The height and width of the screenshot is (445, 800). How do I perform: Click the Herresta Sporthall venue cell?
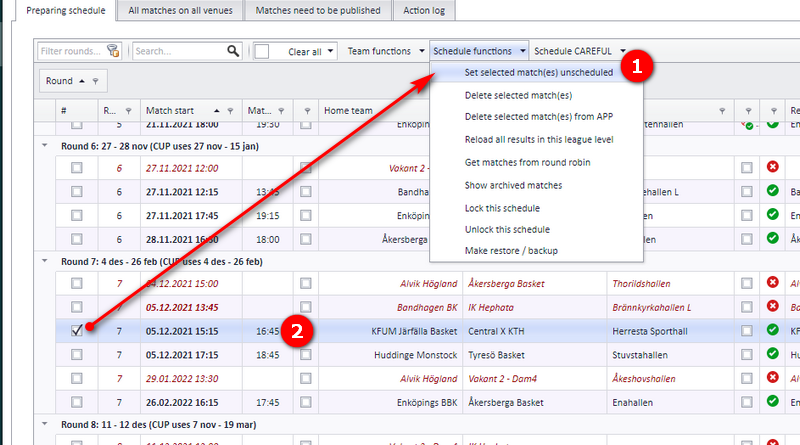click(x=670, y=331)
